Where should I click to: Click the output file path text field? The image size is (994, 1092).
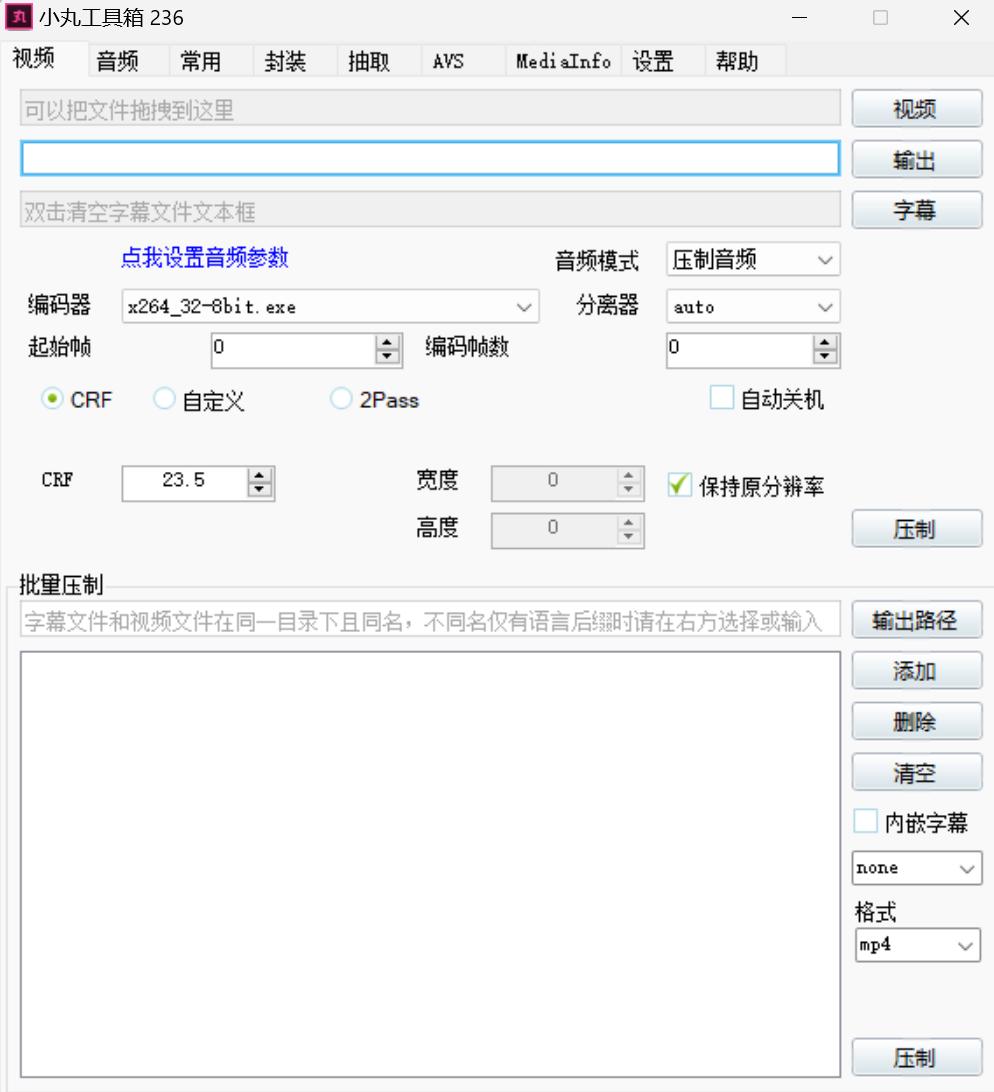[430, 159]
